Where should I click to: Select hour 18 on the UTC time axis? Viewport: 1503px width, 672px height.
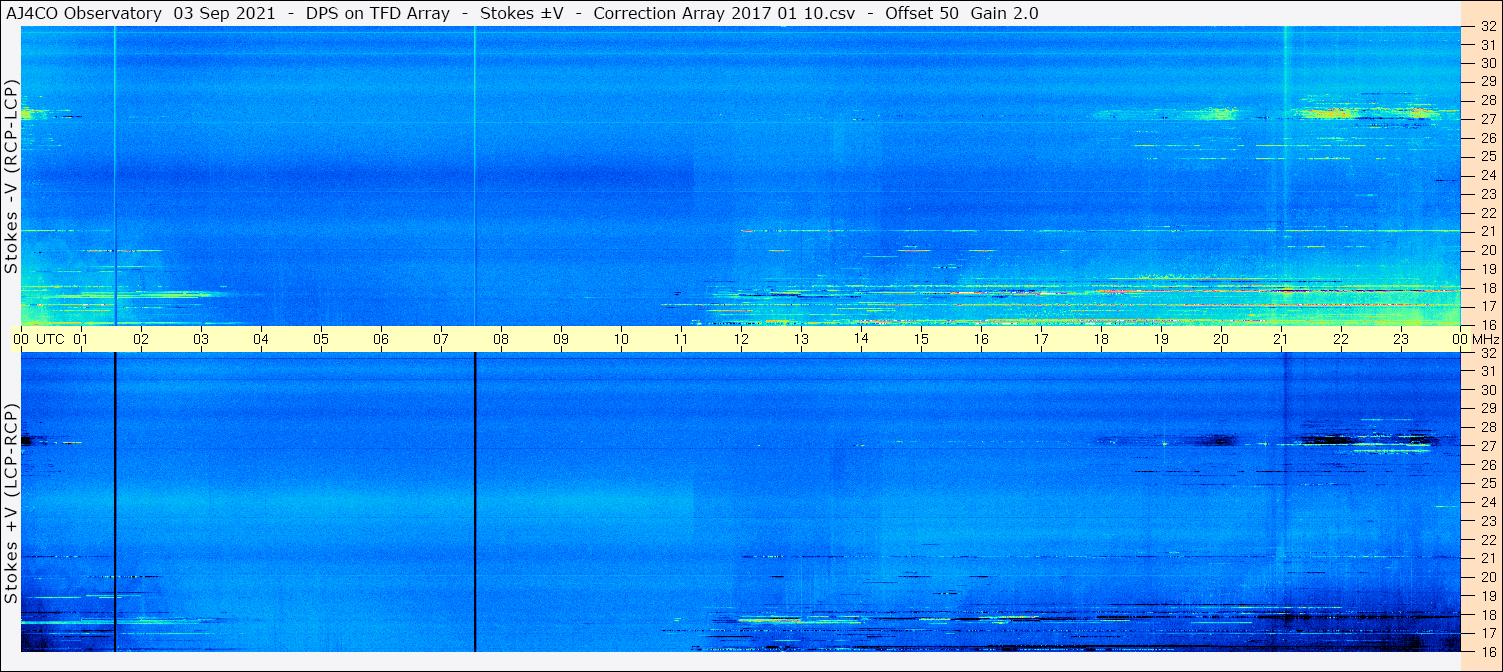1101,339
